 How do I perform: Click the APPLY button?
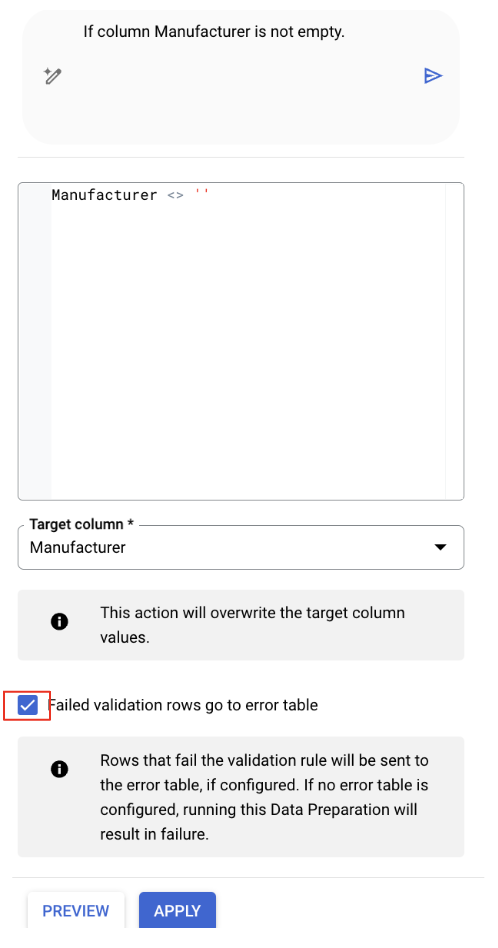click(x=177, y=911)
